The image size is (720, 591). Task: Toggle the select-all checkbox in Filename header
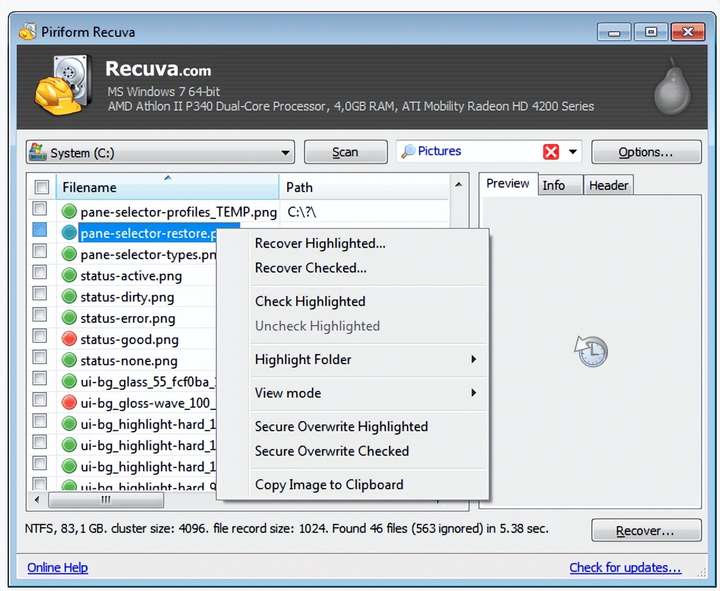point(42,187)
